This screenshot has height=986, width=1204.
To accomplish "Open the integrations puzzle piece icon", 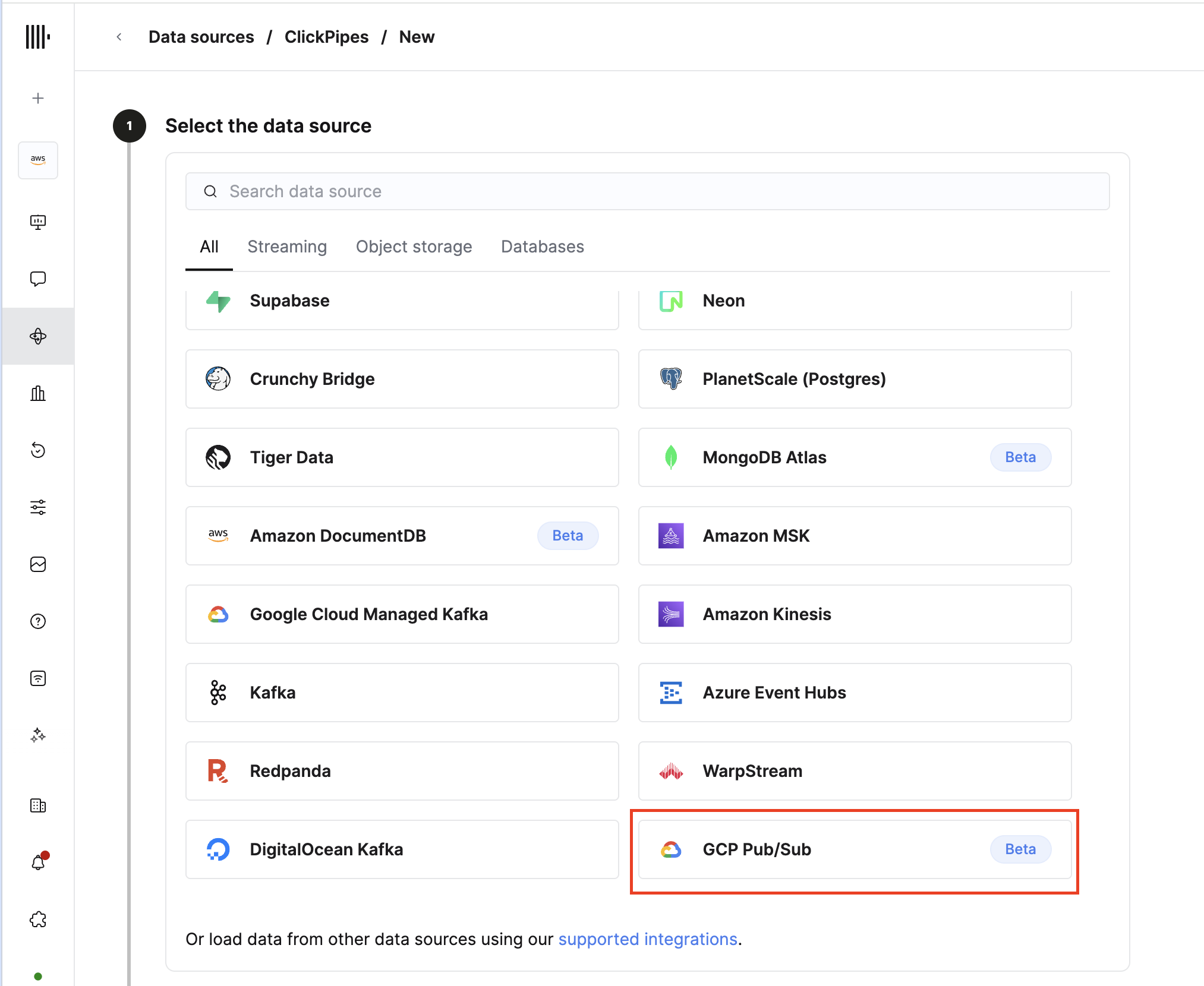I will pos(38,919).
